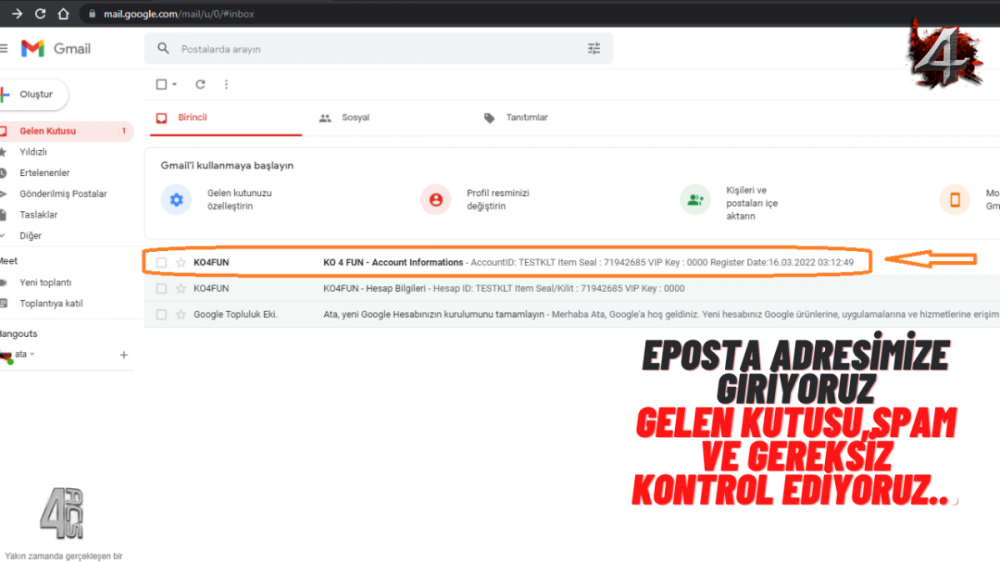
Task: Reload the page with the browser refresh icon
Action: tap(40, 13)
